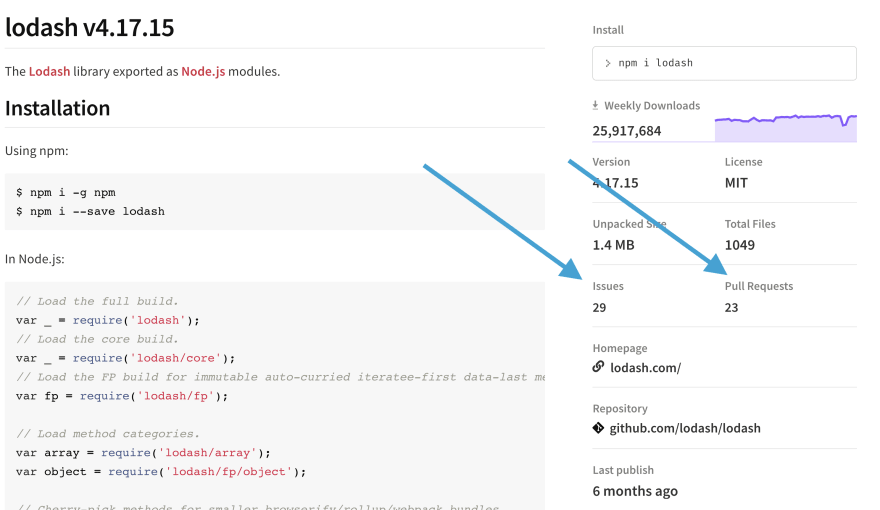Click the Total Files value 1049
The width and height of the screenshot is (880, 510).
(x=740, y=245)
